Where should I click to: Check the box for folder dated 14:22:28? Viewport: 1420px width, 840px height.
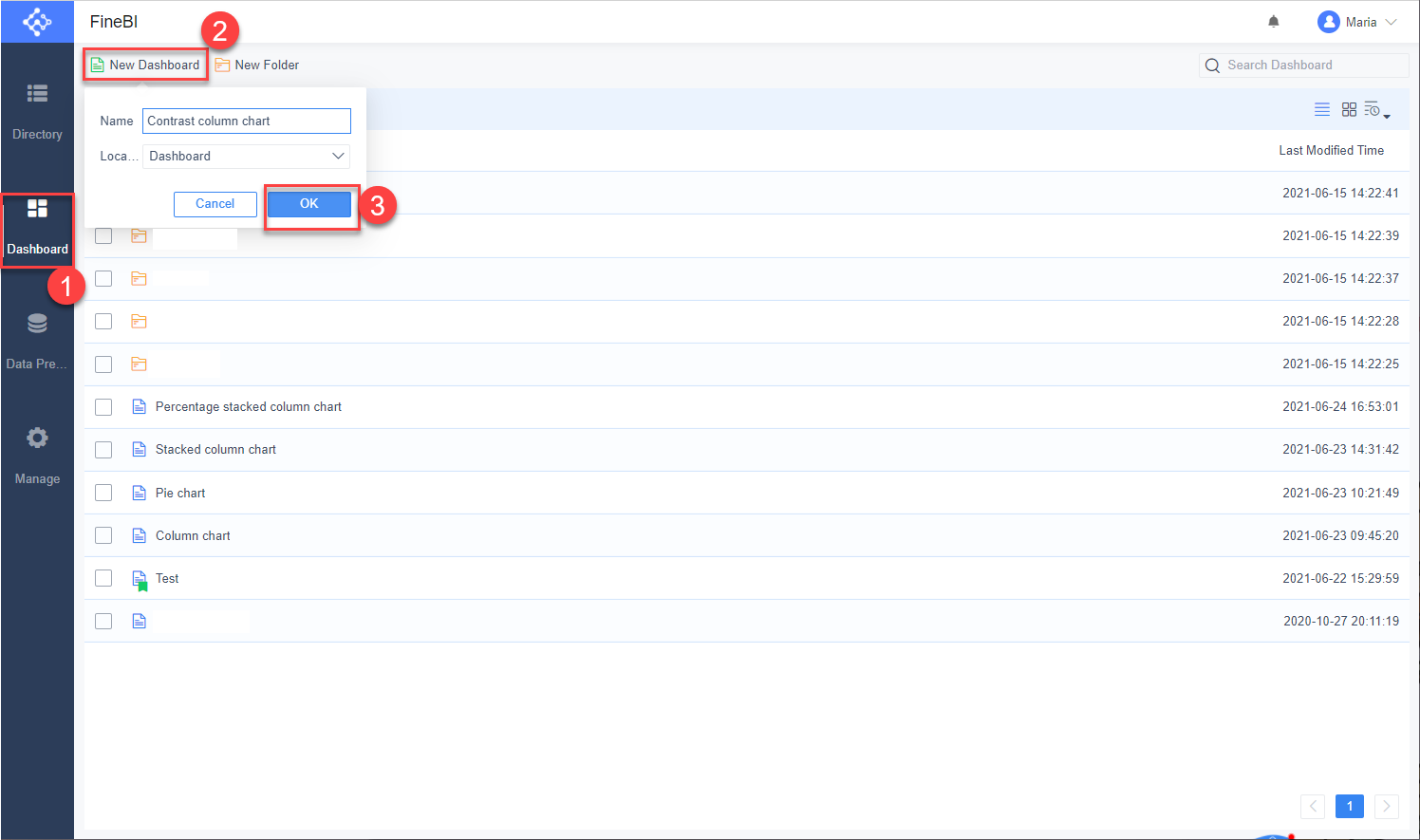point(103,321)
